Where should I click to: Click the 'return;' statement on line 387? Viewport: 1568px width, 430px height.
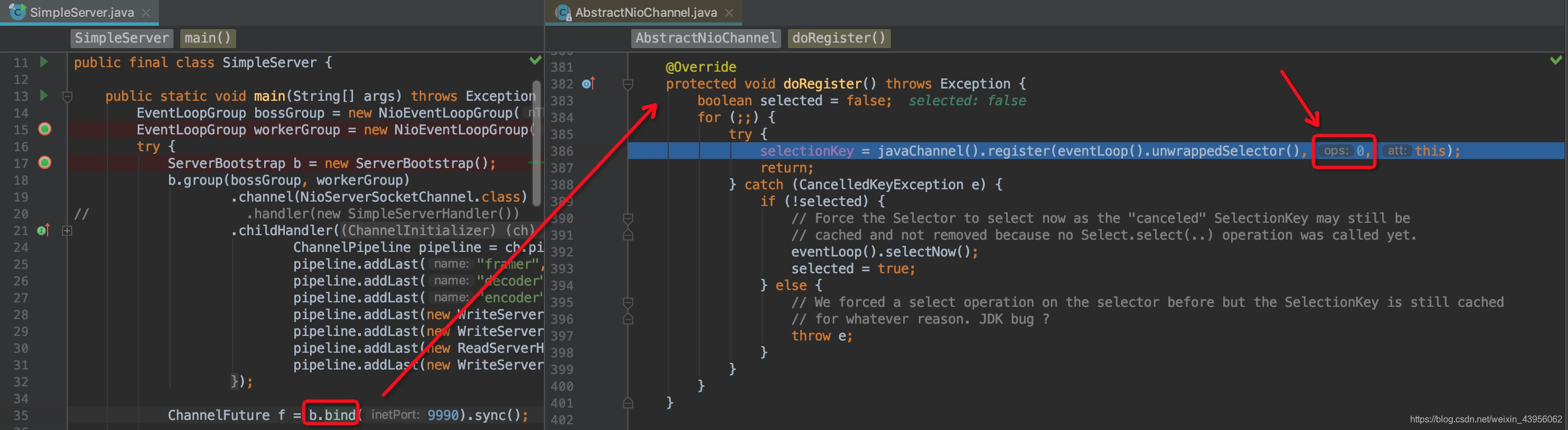(786, 167)
